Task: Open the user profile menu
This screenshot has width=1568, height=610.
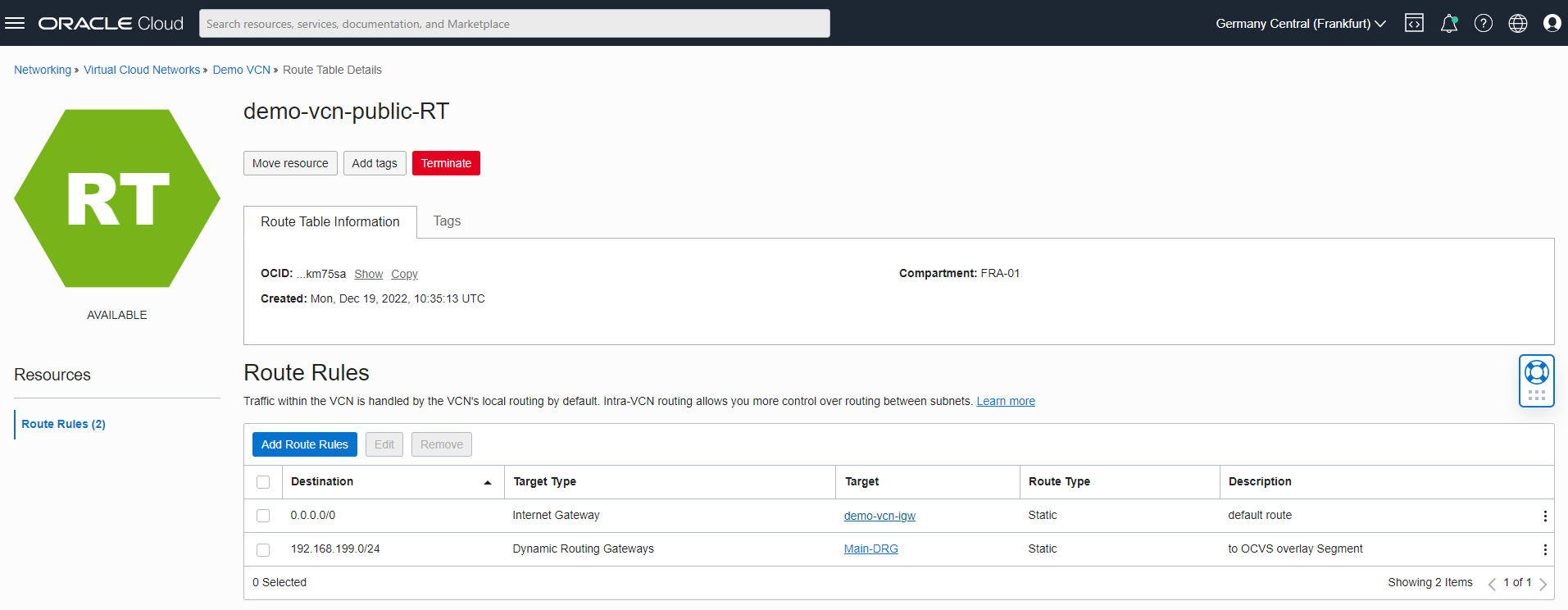Action: [1552, 23]
